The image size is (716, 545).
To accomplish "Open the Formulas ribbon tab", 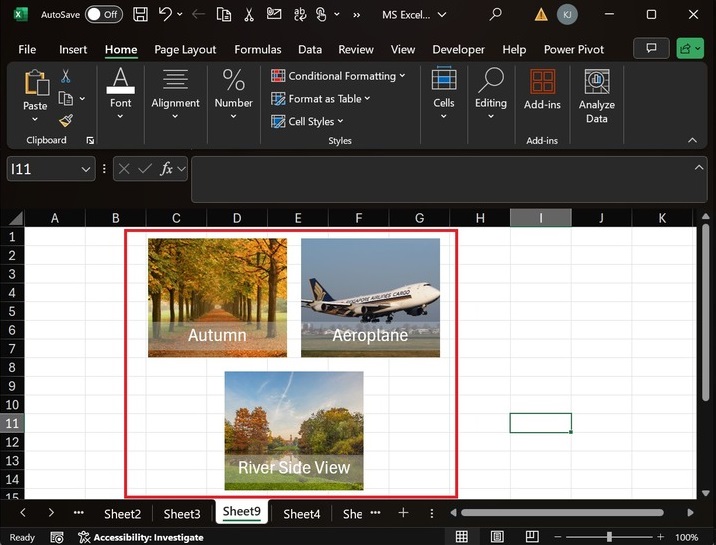I will click(x=258, y=49).
